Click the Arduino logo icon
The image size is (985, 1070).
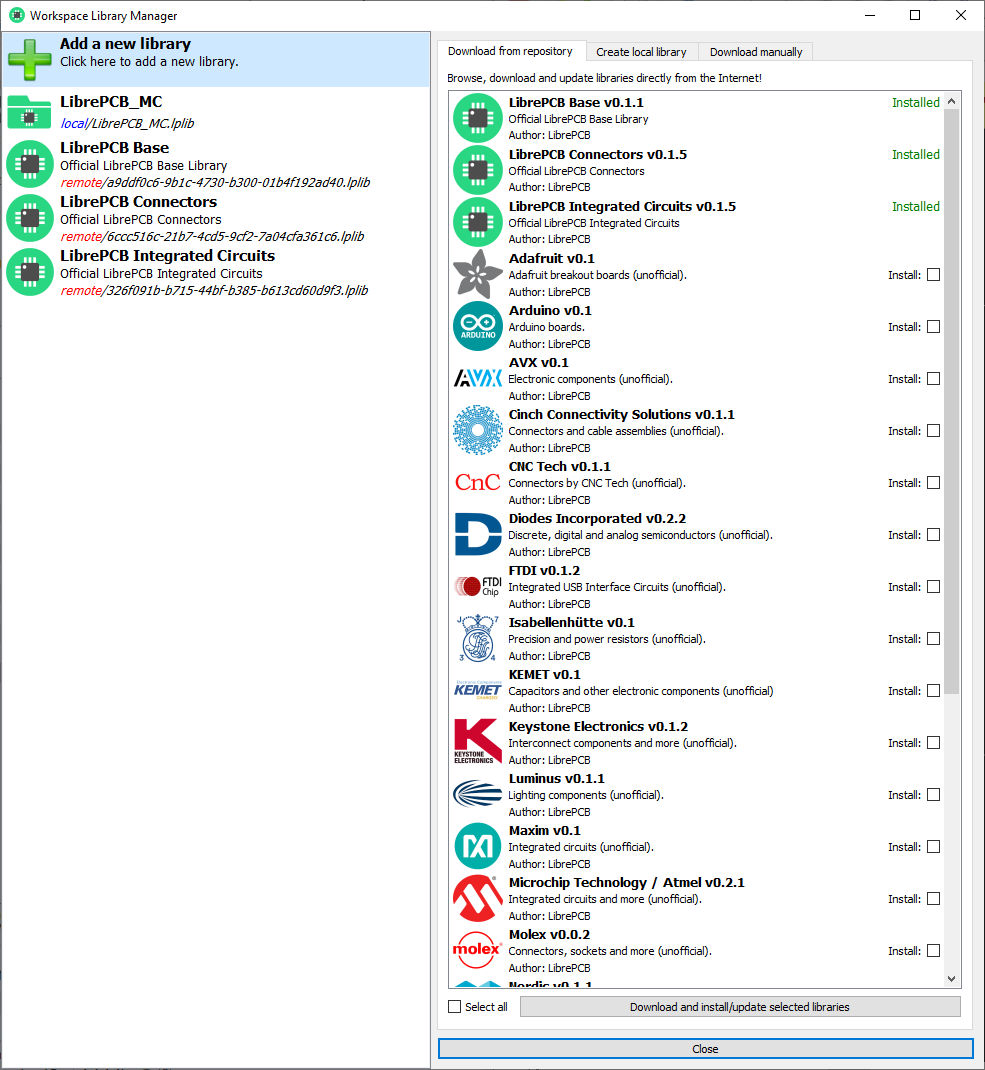point(478,326)
